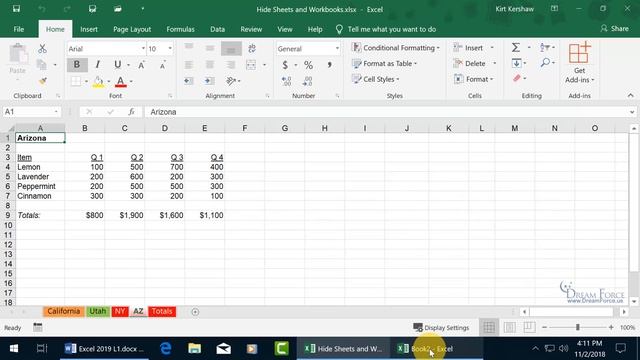Image resolution: width=640 pixels, height=360 pixels.
Task: Toggle Align Left
Action: 189,64
